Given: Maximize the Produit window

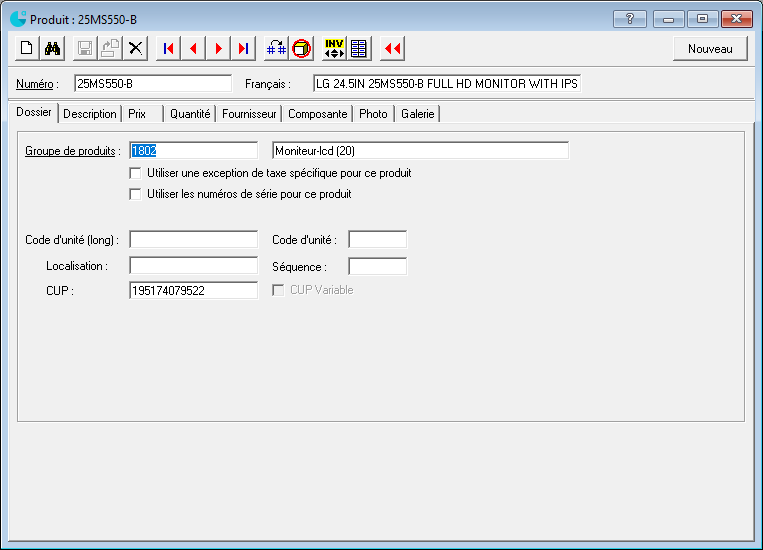Looking at the screenshot, I should click(x=702, y=19).
